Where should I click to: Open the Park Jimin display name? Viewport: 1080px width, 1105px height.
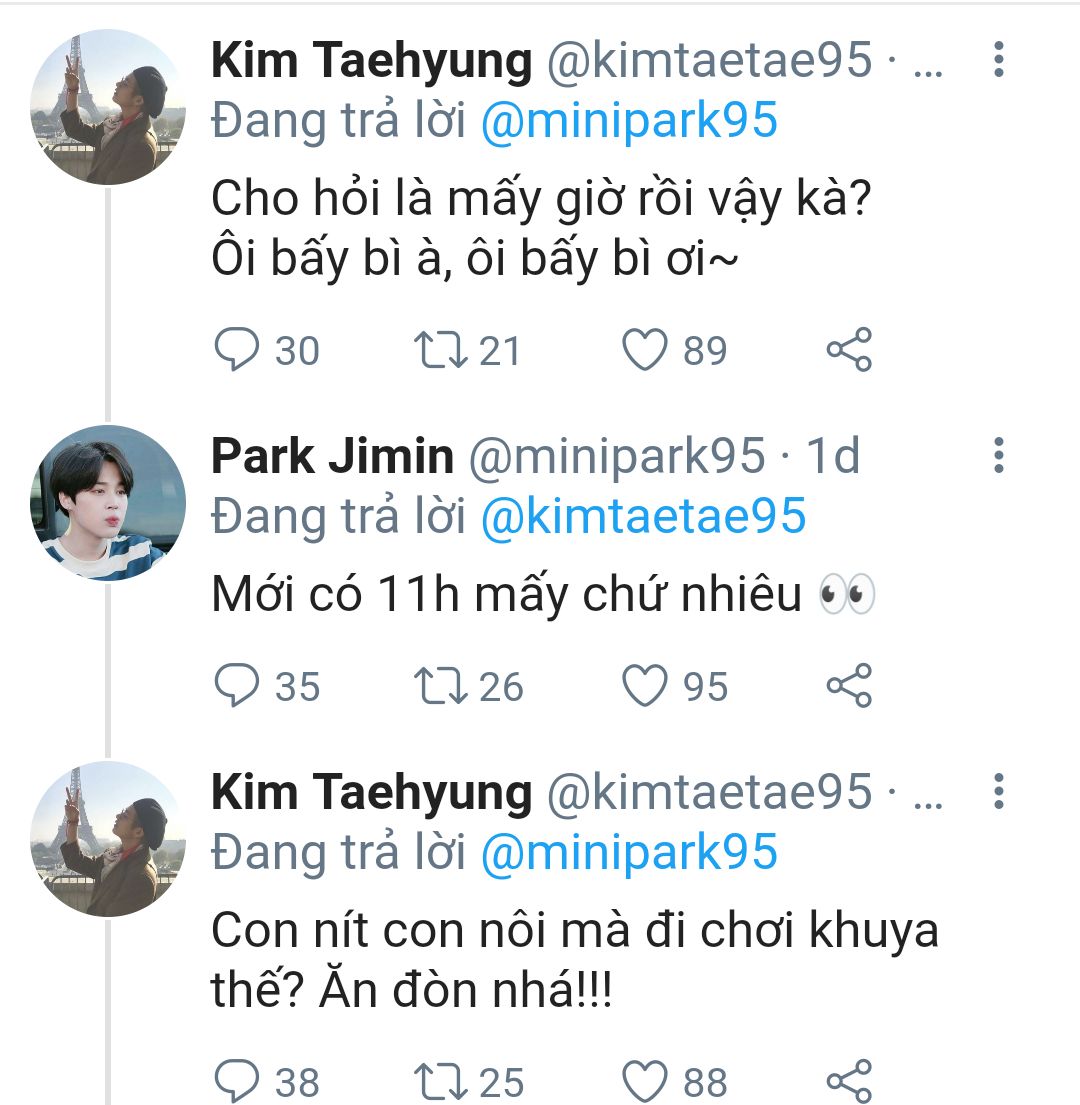[332, 456]
